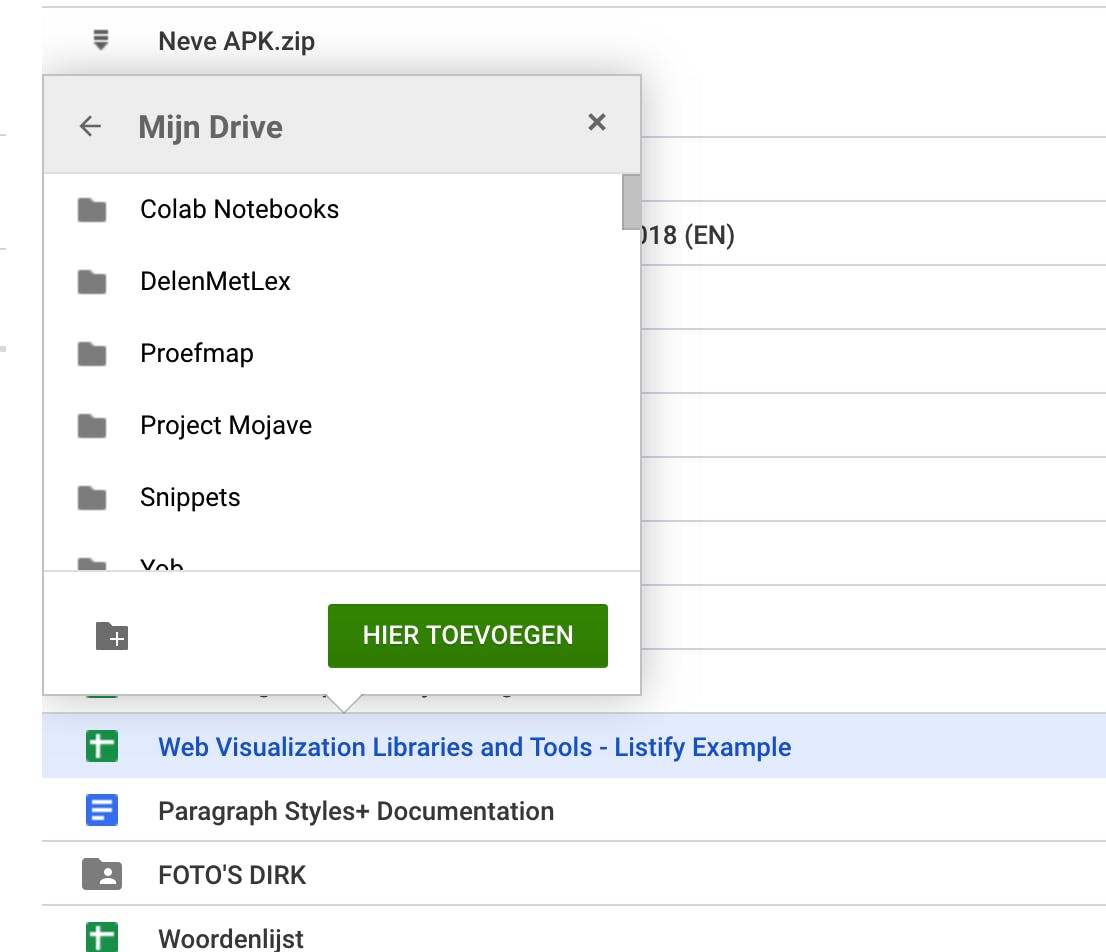1106x952 pixels.
Task: Click the back arrow in Mijn Drive header
Action: click(x=91, y=126)
